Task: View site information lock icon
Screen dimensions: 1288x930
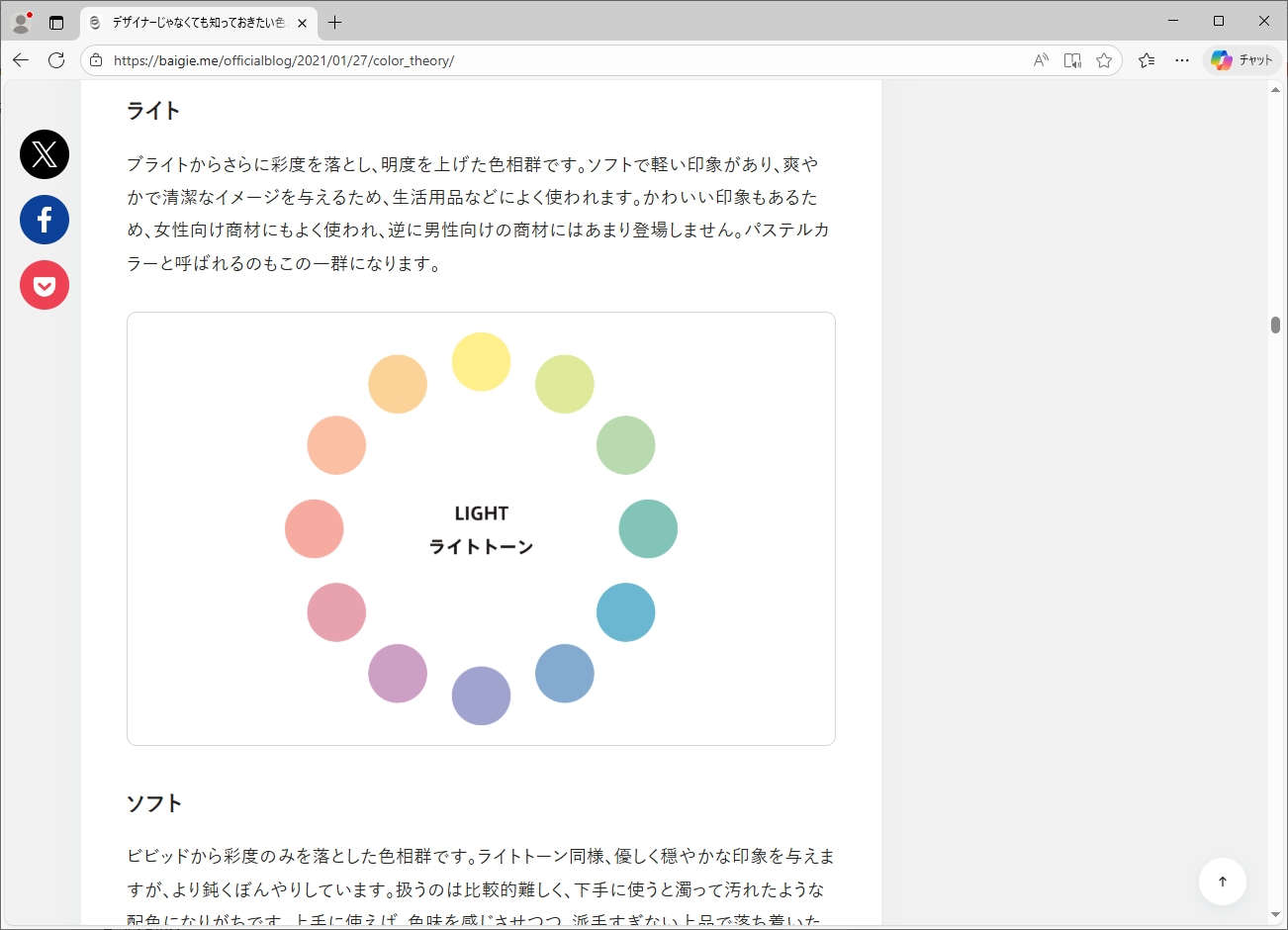Action: 96,60
